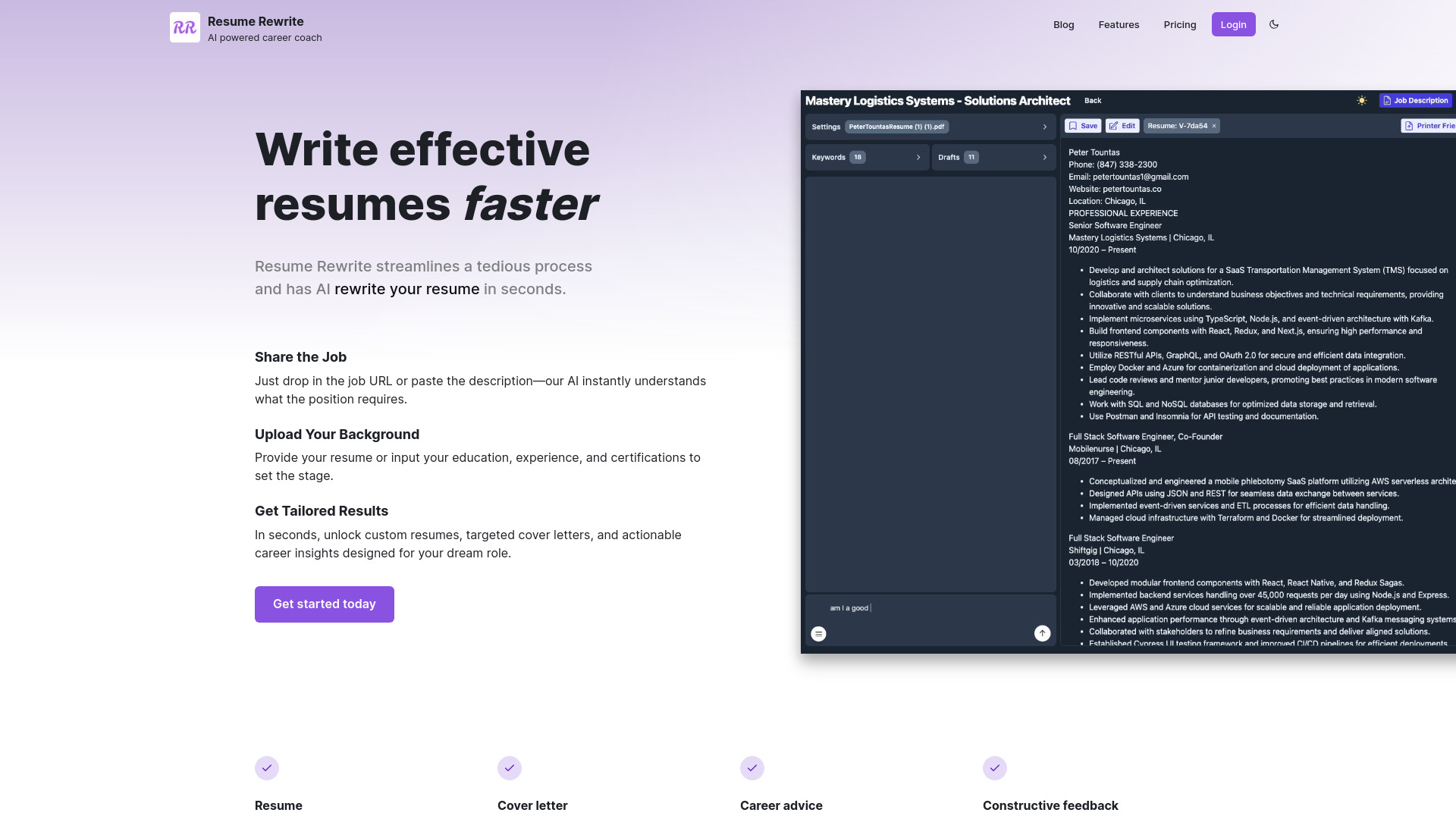The width and height of the screenshot is (1456, 819).
Task: Click the Login button
Action: (1233, 24)
